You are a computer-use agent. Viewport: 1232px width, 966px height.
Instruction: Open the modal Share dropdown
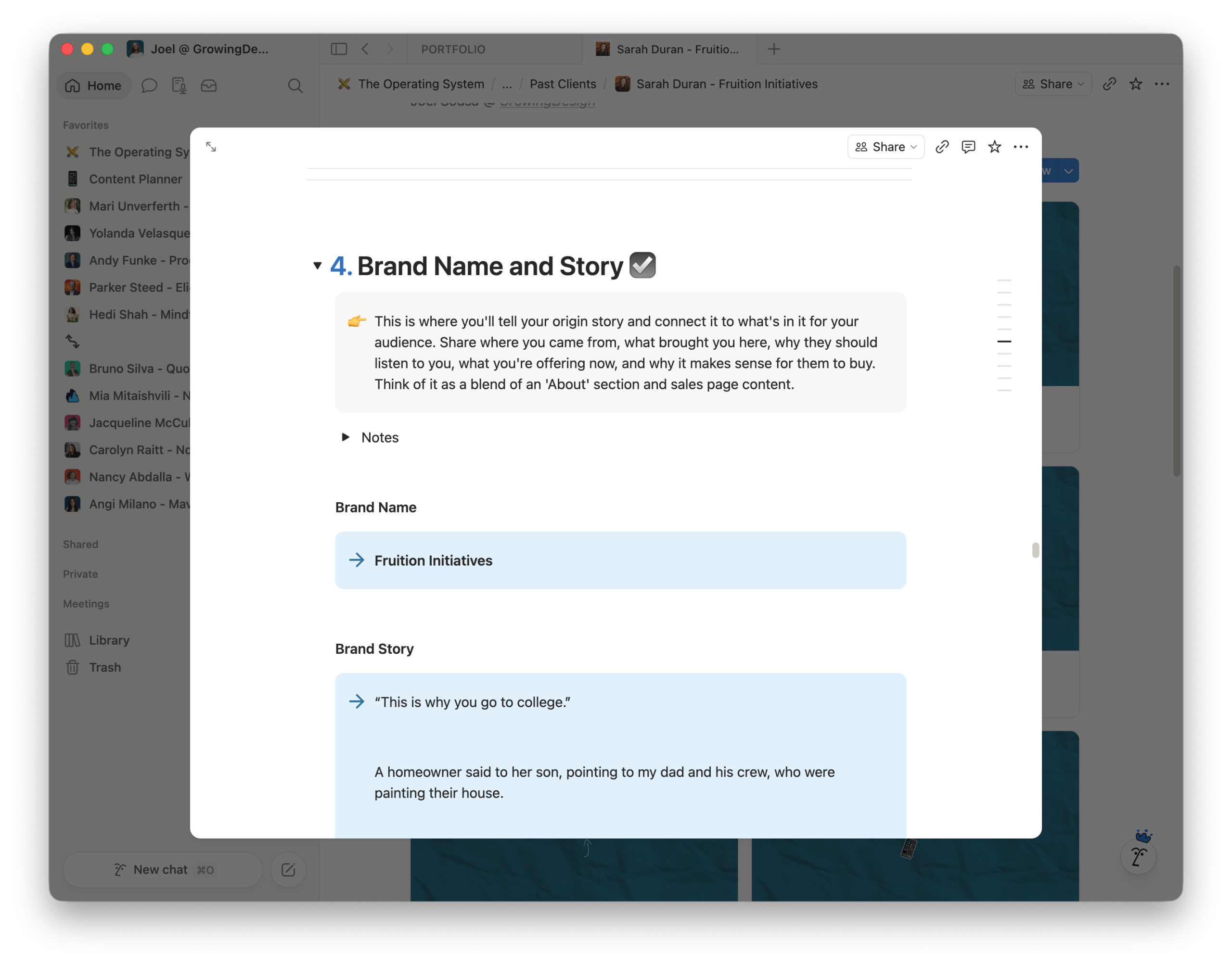[x=886, y=147]
